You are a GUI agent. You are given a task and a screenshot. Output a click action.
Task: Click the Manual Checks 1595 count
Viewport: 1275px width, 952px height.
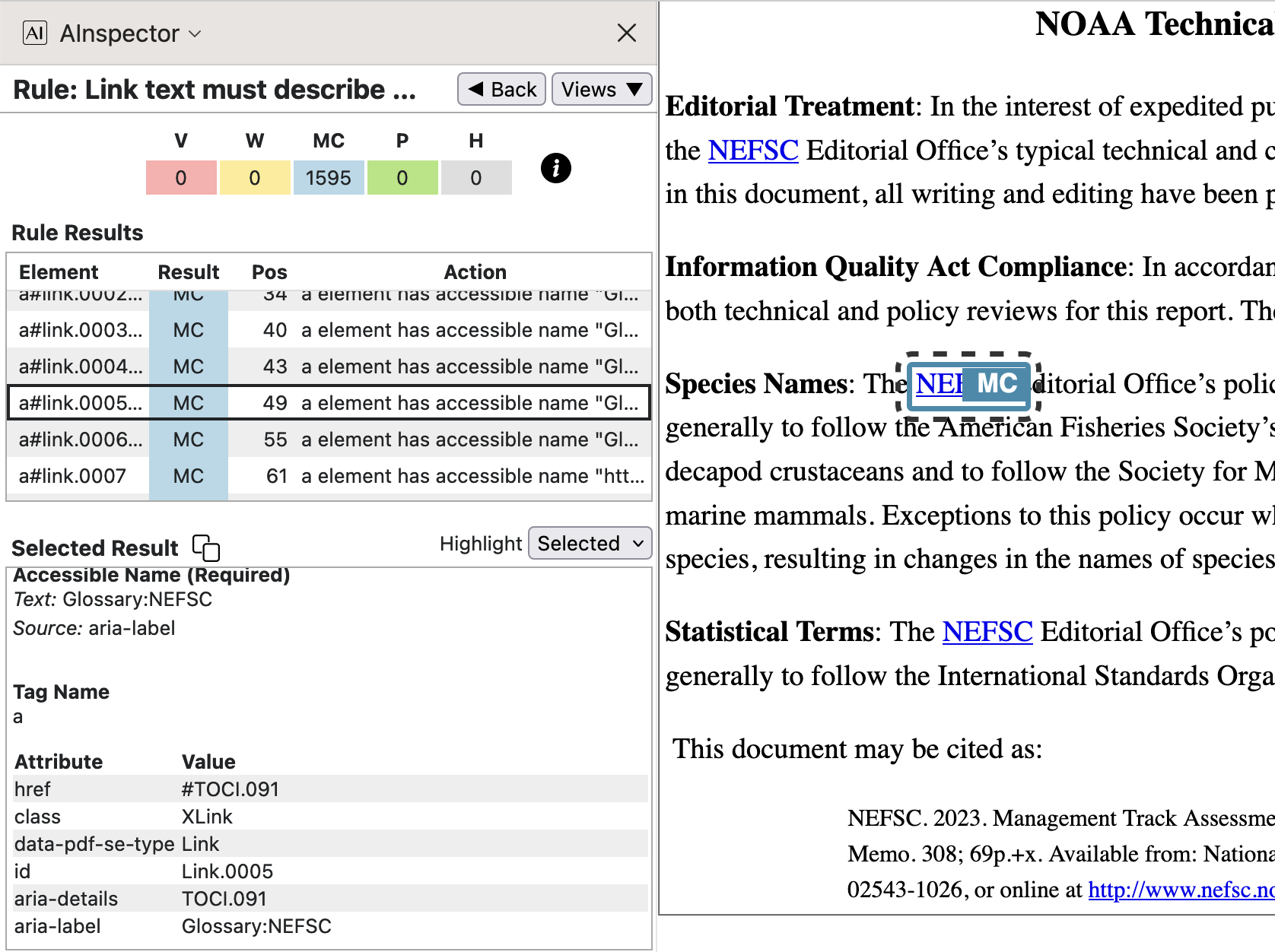[328, 178]
